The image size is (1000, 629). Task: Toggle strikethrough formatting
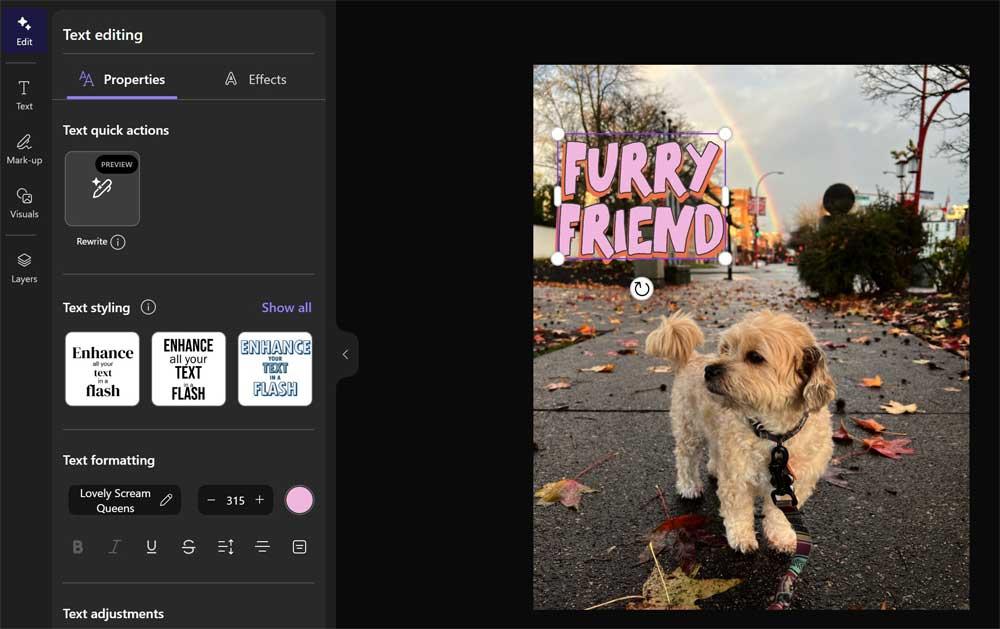[x=188, y=547]
